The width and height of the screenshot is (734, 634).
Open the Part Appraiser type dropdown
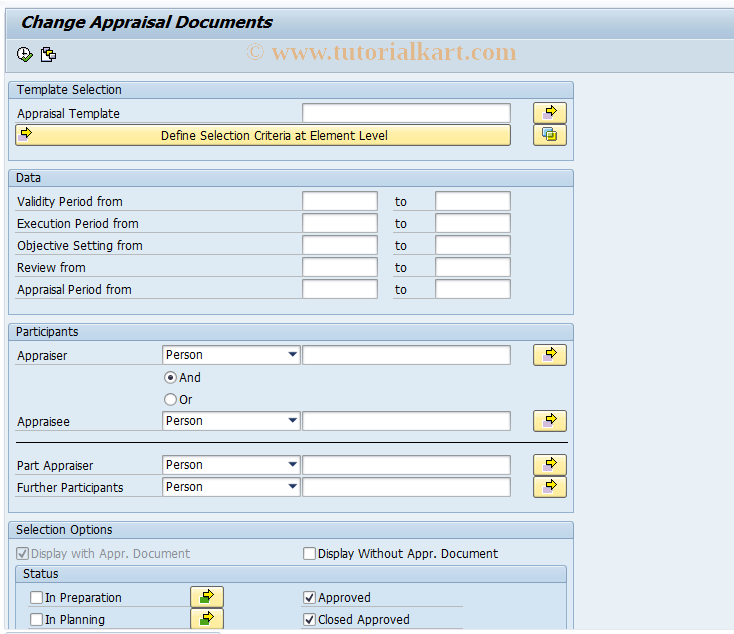(231, 465)
